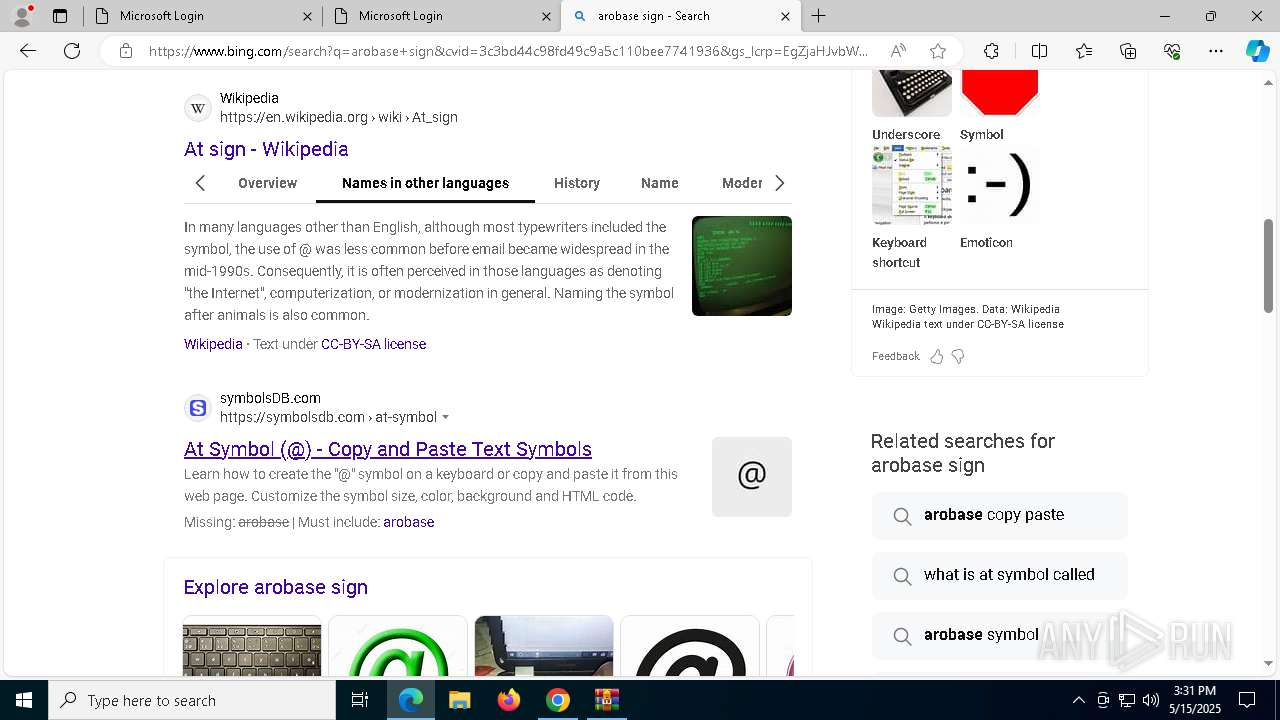This screenshot has width=1280, height=720.
Task: Toggle split screen view
Action: coord(1039,51)
